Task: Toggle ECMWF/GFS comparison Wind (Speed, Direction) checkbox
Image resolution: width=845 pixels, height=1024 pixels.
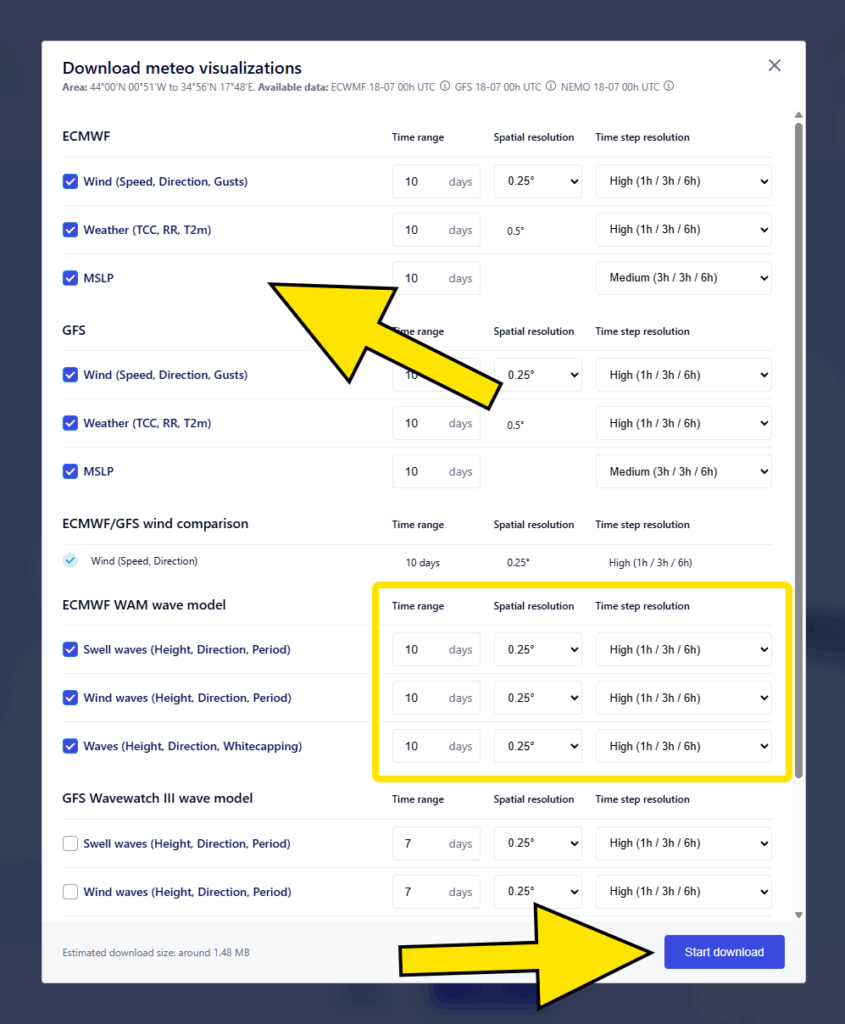Action: click(70, 560)
